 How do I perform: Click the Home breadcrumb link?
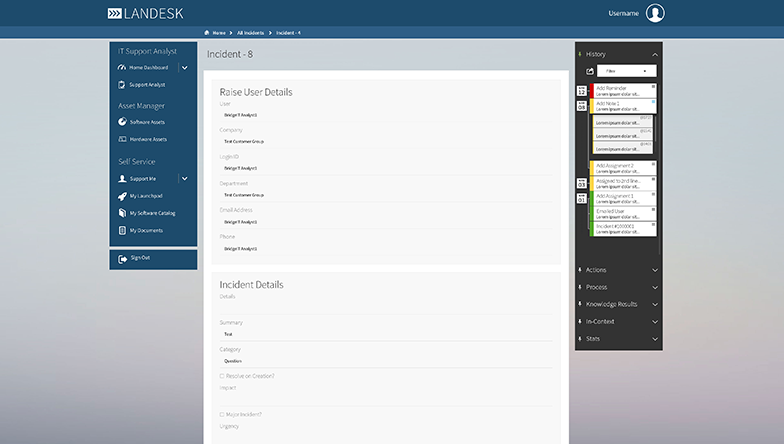218,33
